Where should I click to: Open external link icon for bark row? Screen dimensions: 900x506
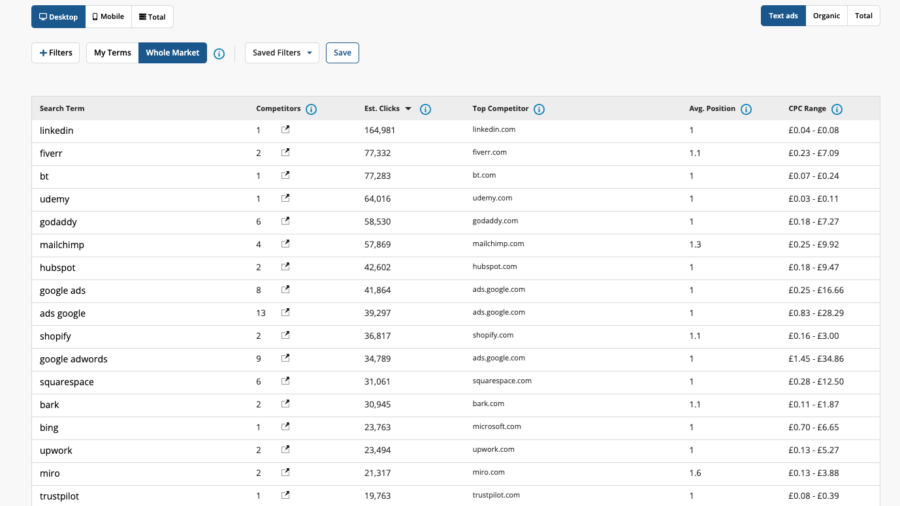pos(285,404)
